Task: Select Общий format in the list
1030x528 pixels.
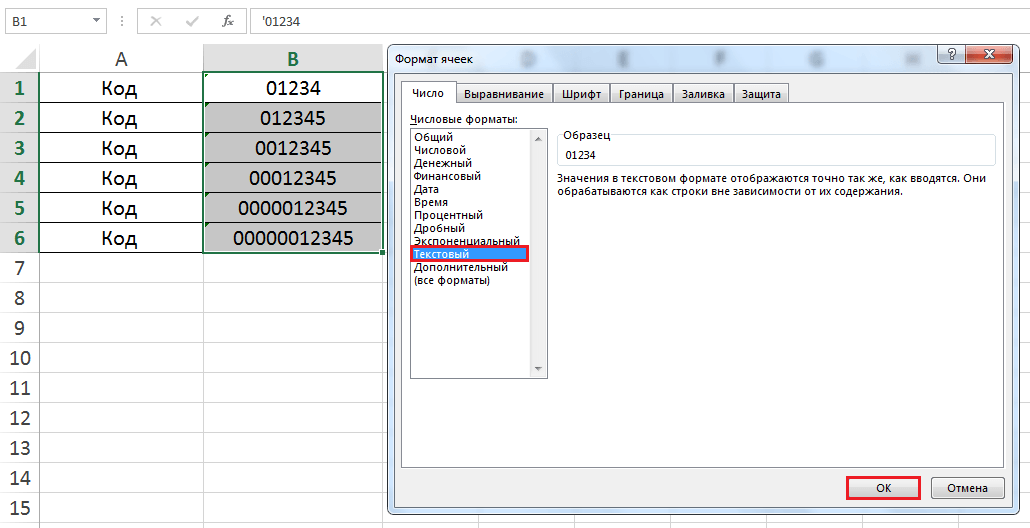Action: coord(434,137)
